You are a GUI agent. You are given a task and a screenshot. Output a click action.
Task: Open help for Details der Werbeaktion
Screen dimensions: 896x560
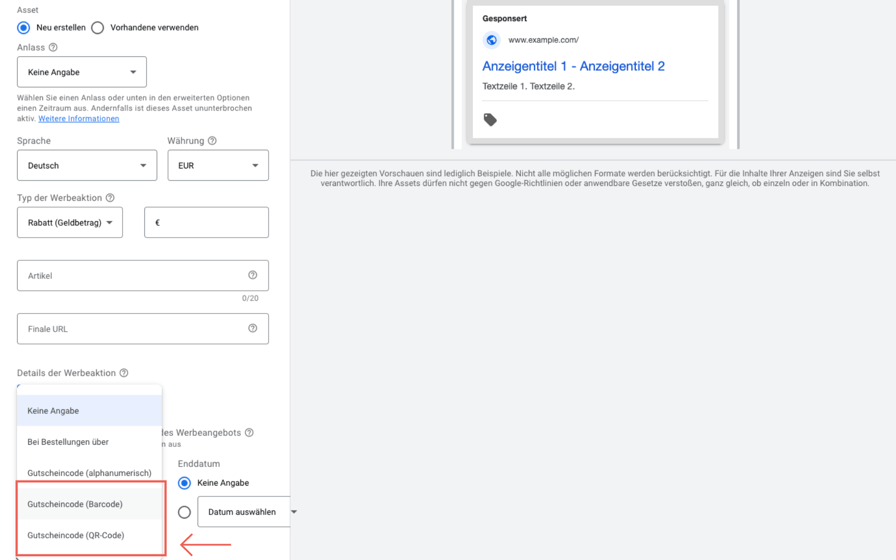pos(124,373)
